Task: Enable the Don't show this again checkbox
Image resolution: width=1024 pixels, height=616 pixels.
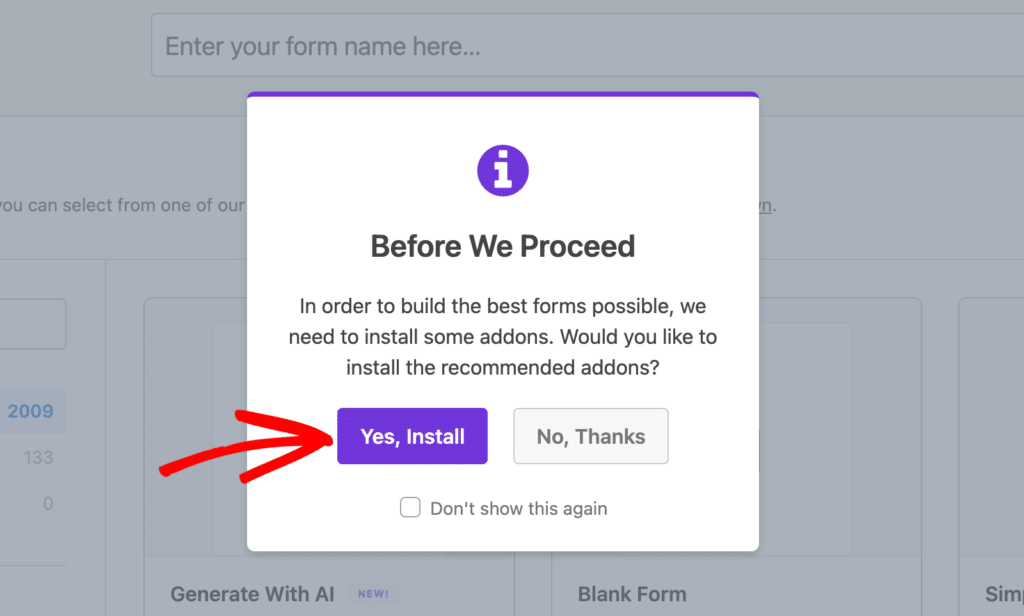Action: tap(410, 508)
